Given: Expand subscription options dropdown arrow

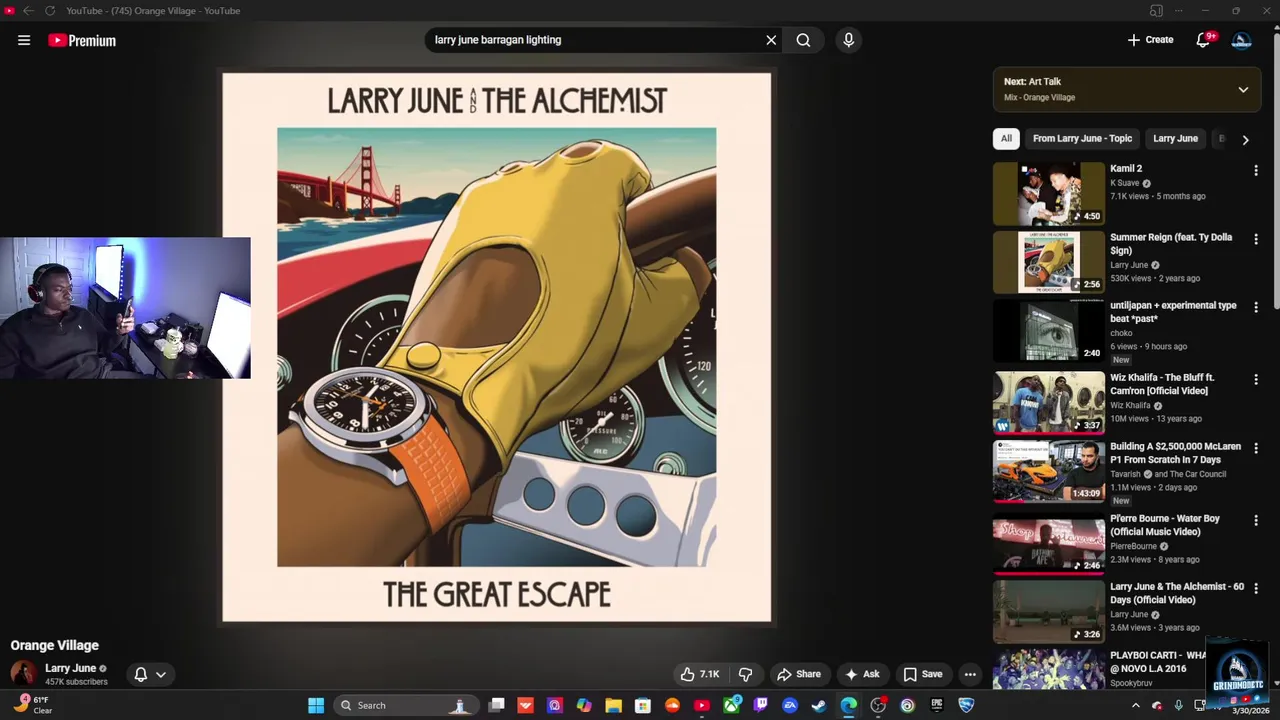Looking at the screenshot, I should pyautogui.click(x=160, y=675).
